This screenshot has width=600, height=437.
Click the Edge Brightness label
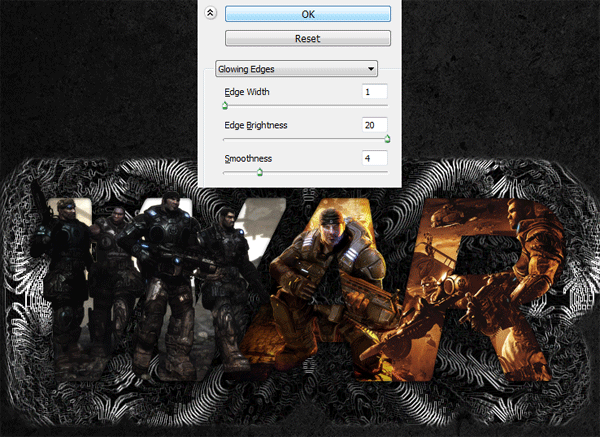point(256,125)
